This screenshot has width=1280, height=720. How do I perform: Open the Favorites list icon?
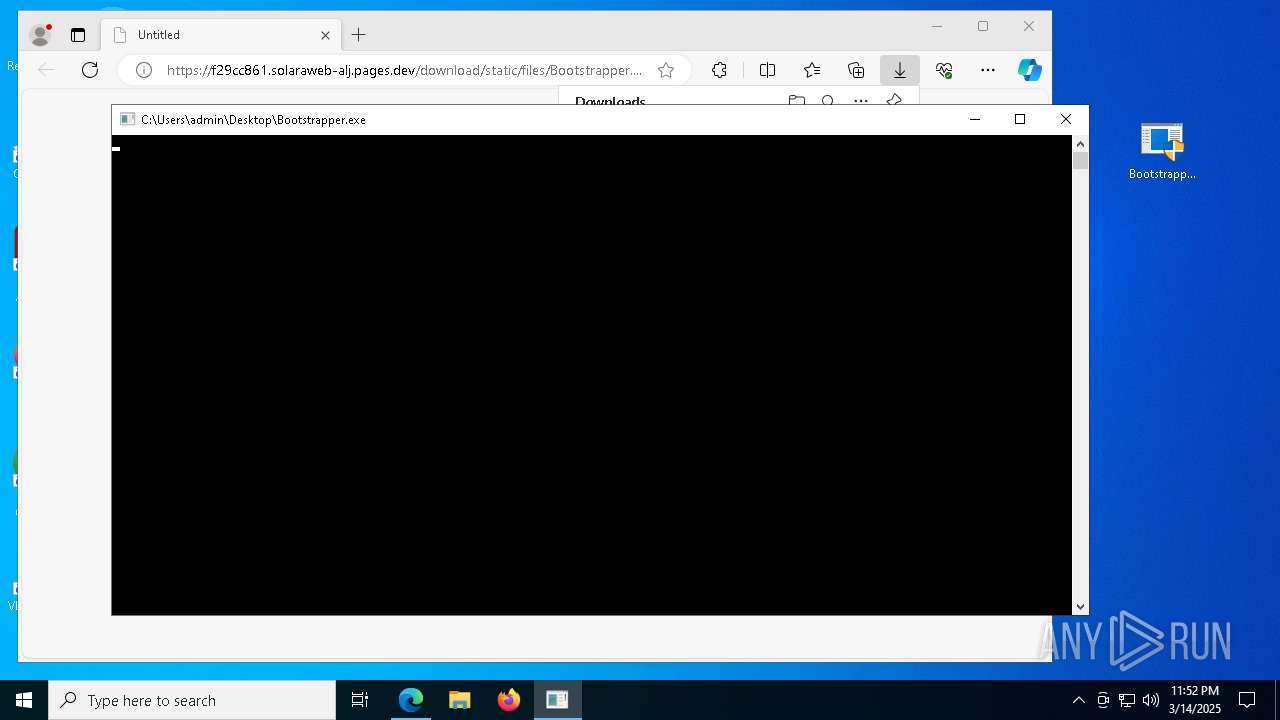(x=812, y=70)
